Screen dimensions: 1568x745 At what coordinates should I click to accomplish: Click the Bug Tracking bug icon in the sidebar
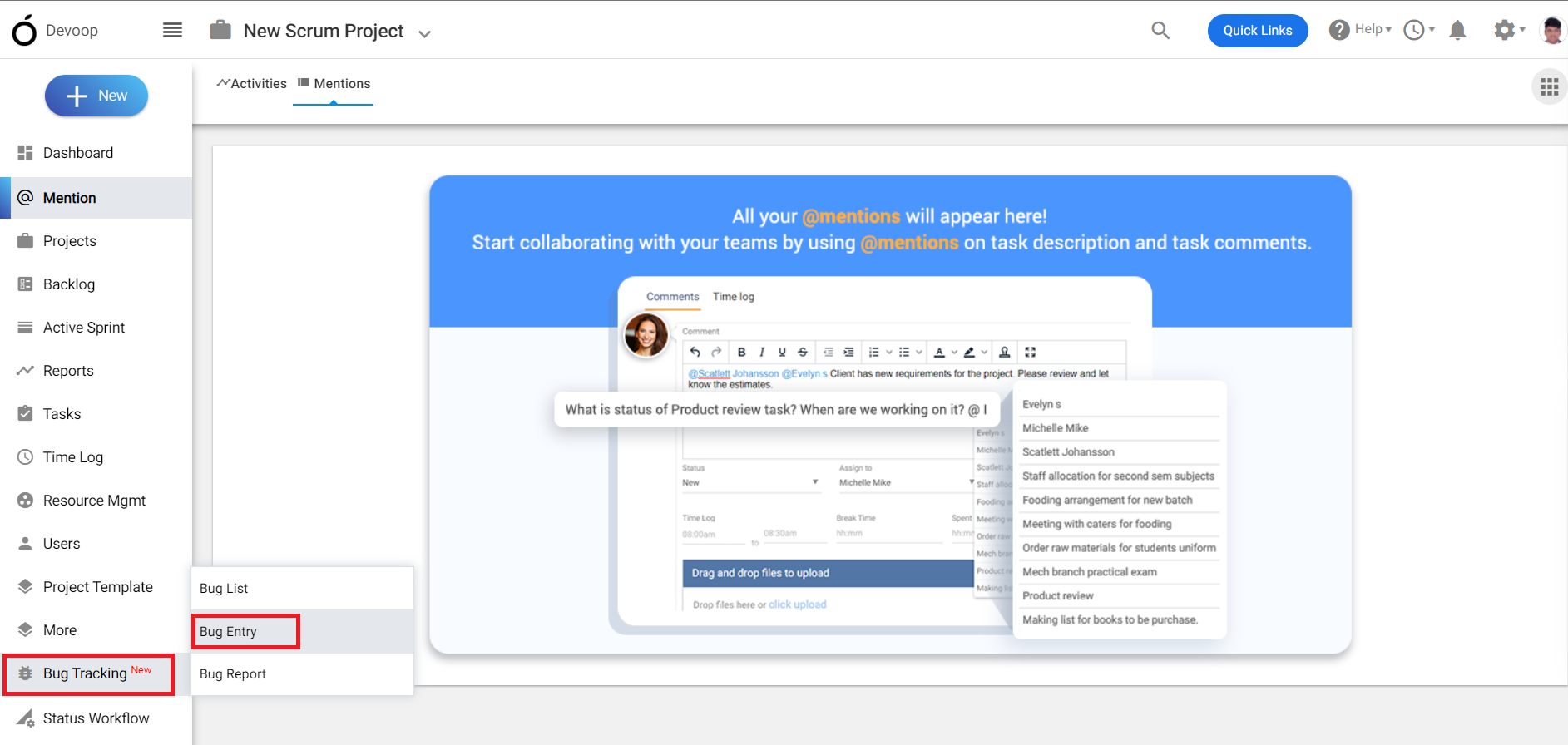25,673
